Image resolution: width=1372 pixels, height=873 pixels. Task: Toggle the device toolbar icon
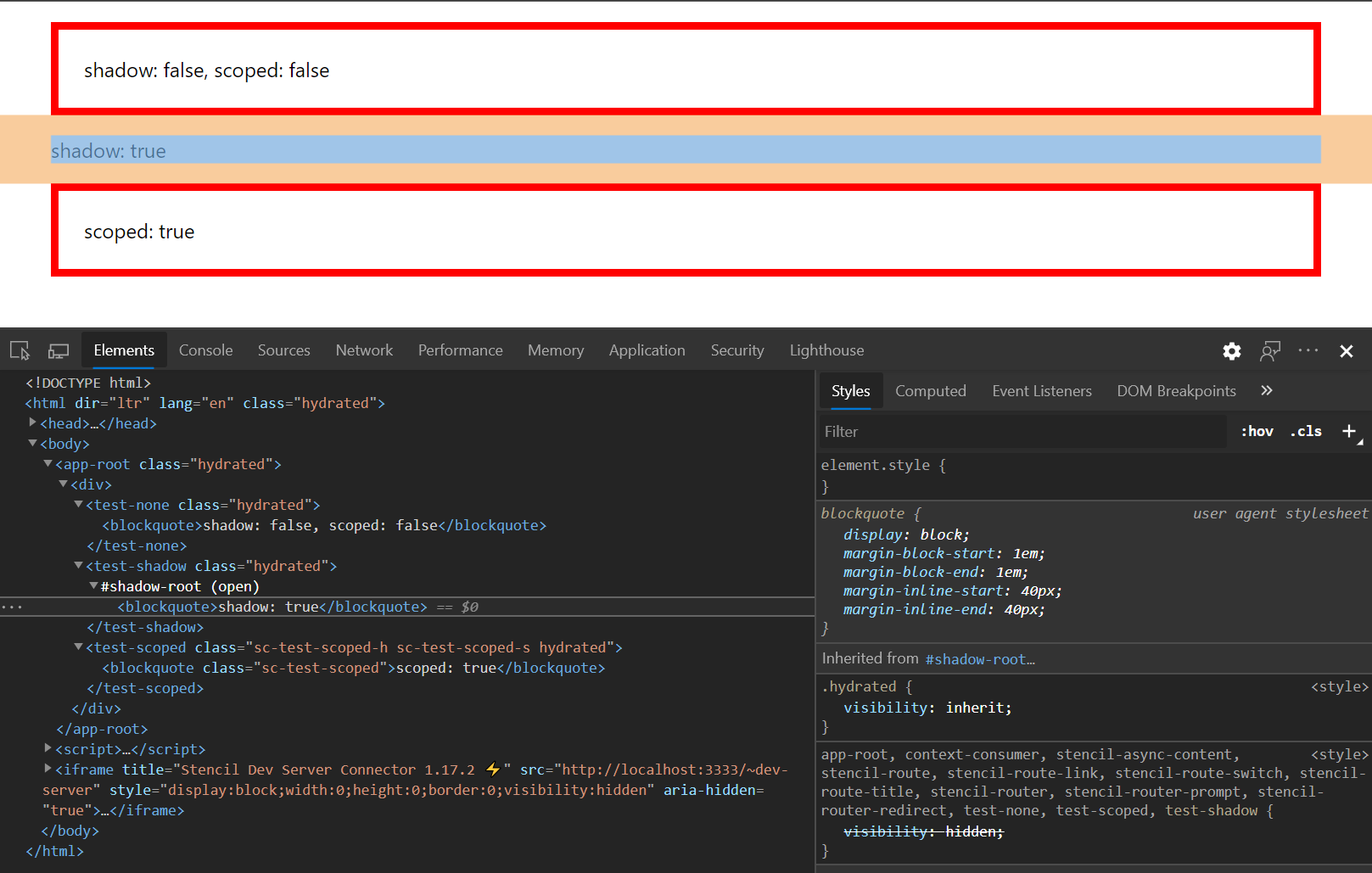(x=58, y=350)
